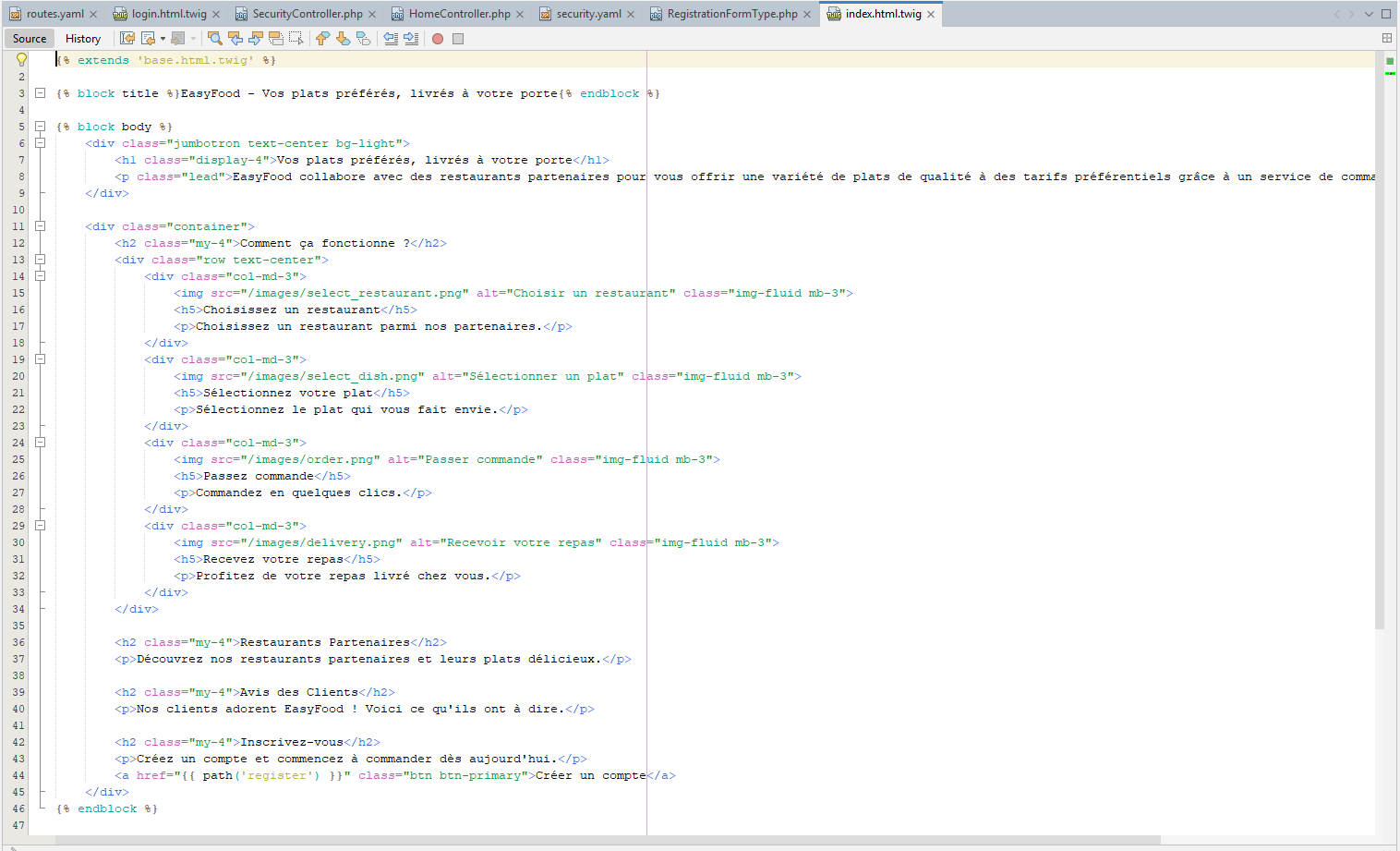Open the security.yaml tab

tap(588, 14)
